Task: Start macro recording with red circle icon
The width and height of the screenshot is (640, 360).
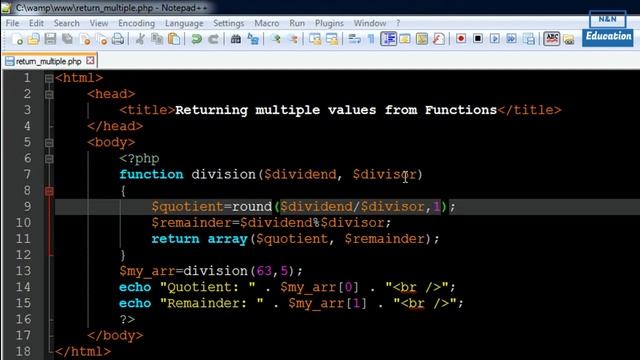Action: (x=461, y=39)
